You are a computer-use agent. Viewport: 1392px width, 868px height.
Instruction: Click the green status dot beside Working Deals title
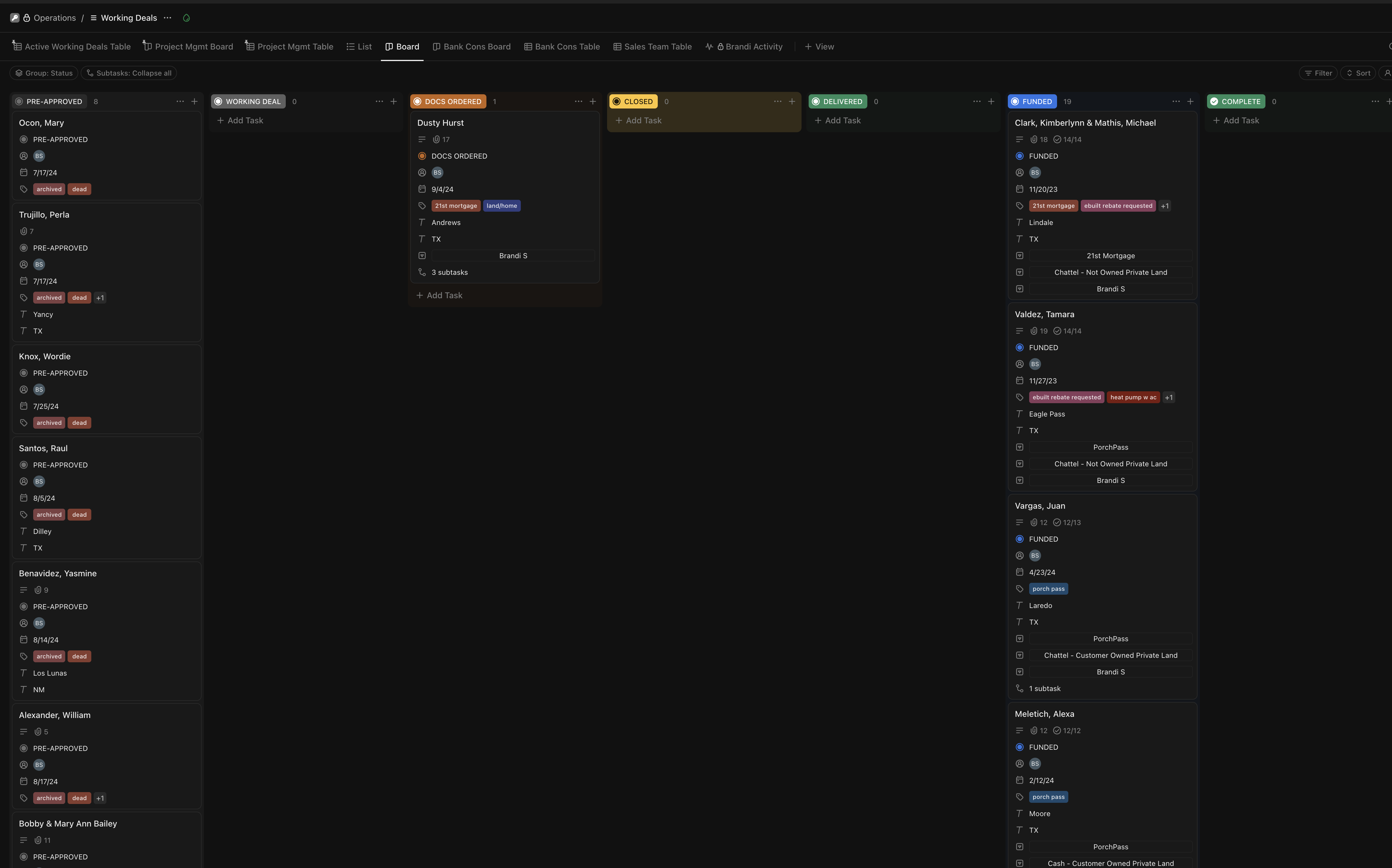click(186, 18)
